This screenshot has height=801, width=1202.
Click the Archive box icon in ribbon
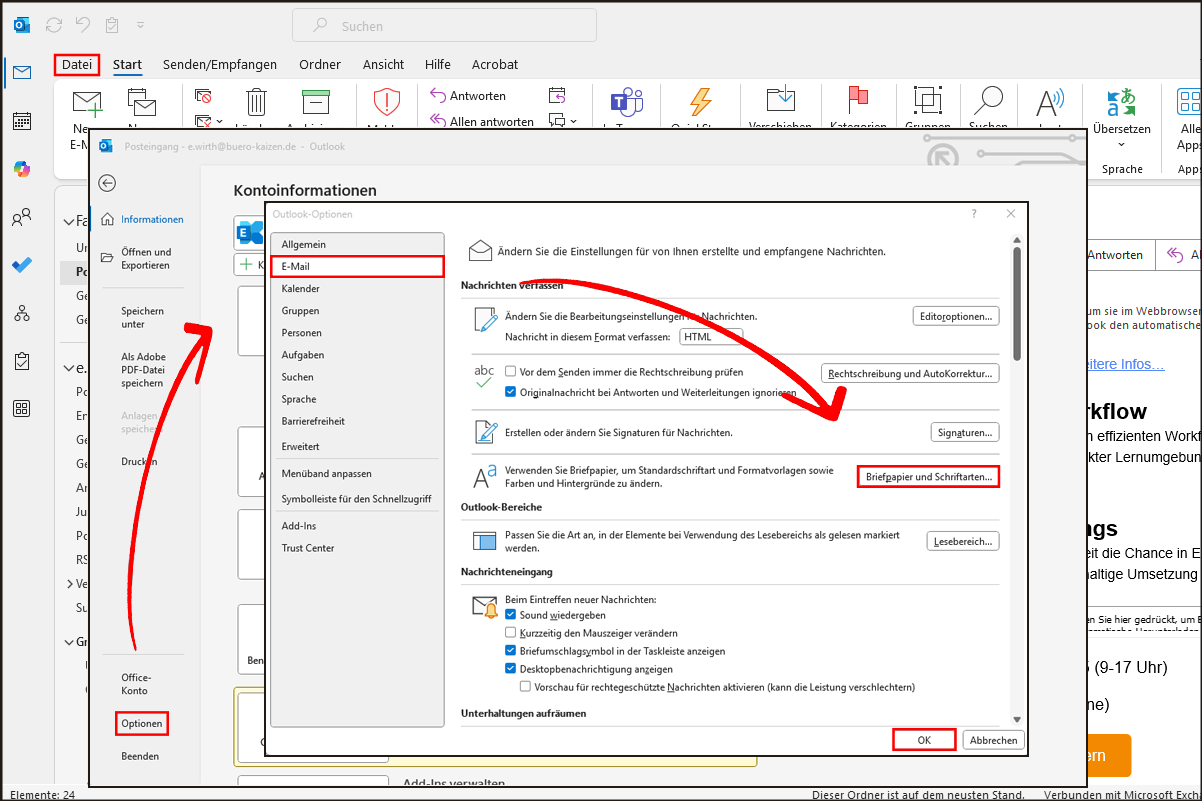click(x=316, y=102)
